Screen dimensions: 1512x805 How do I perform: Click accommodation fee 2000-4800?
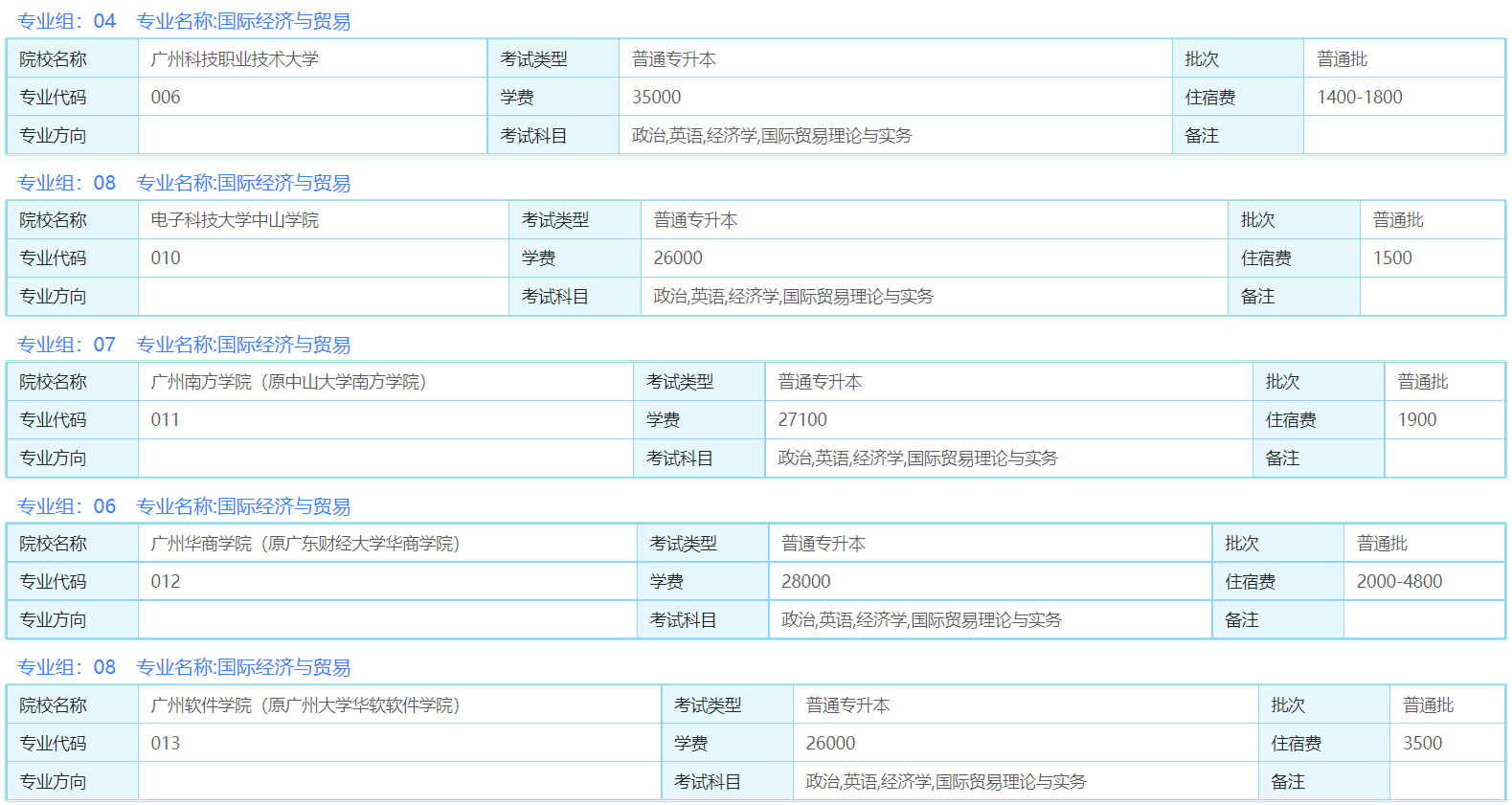[1400, 582]
